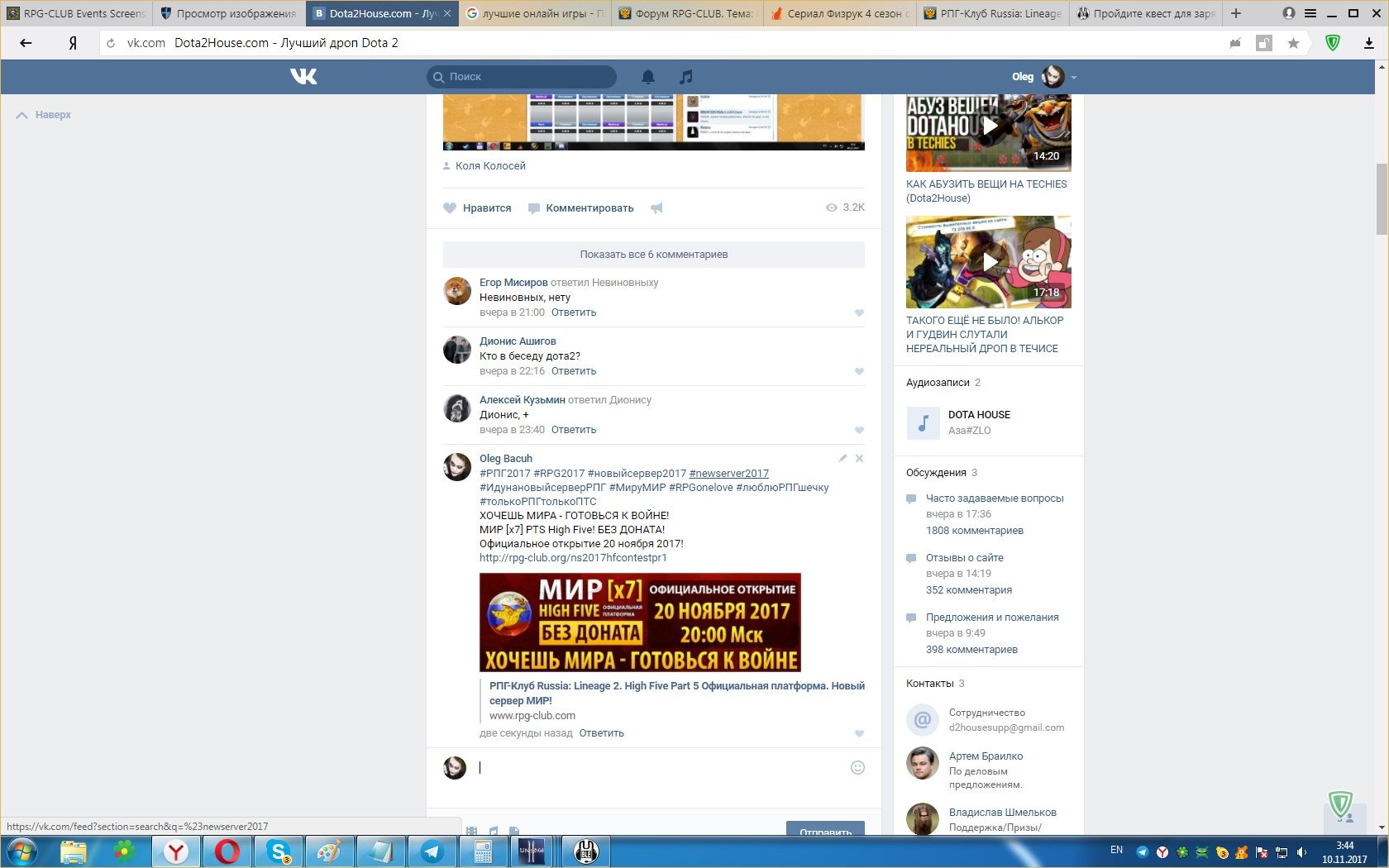The image size is (1389, 868).
Task: Close the Dota2House.com tab
Action: pos(447,13)
